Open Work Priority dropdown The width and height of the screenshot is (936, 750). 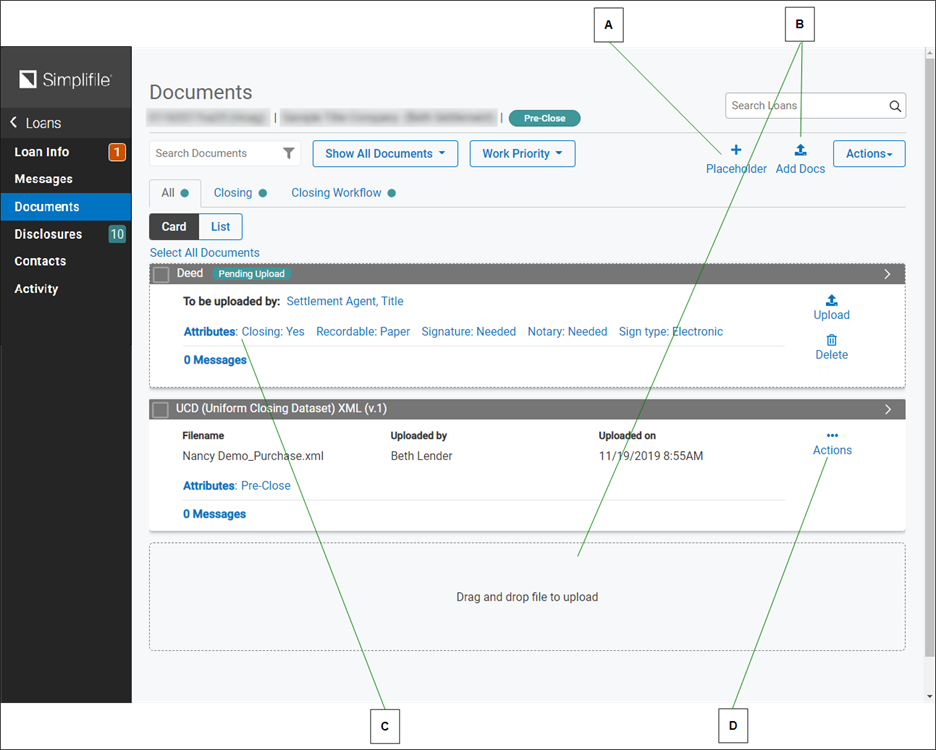(522, 153)
